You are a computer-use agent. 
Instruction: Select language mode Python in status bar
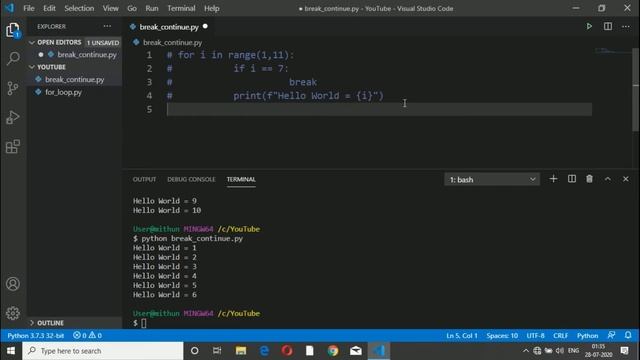pos(587,336)
